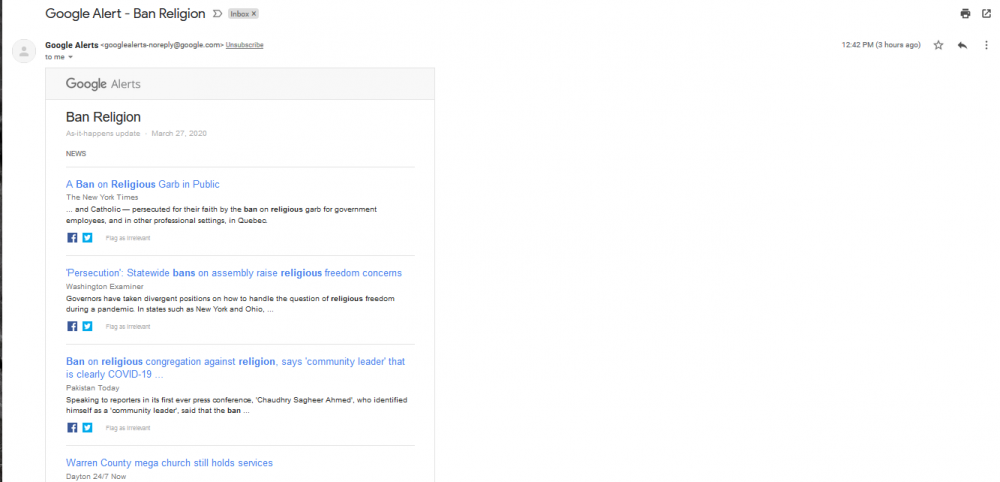Click the sender's profile avatar
Image resolution: width=1000 pixels, height=482 pixels.
tap(24, 51)
